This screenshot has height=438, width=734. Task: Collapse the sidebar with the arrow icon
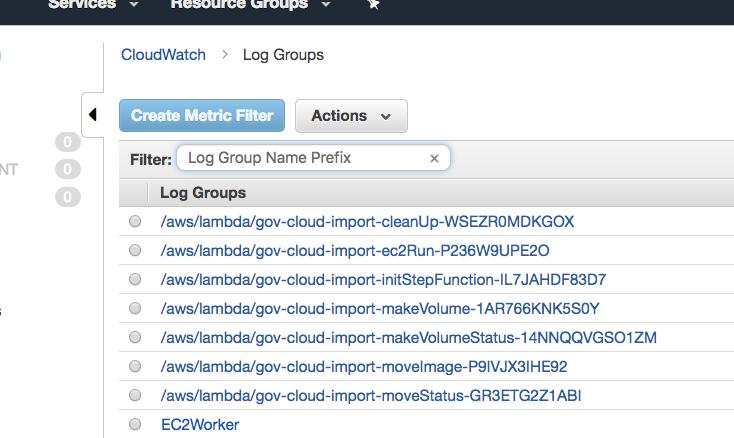[93, 115]
